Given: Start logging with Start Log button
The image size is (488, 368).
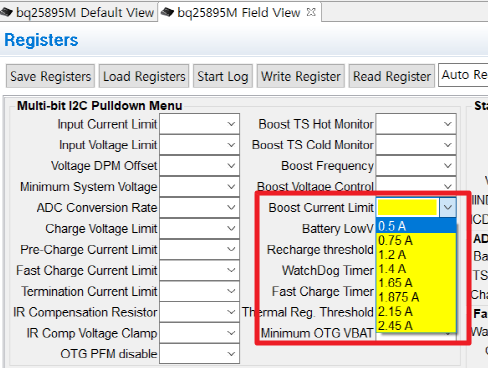Looking at the screenshot, I should coord(223,76).
